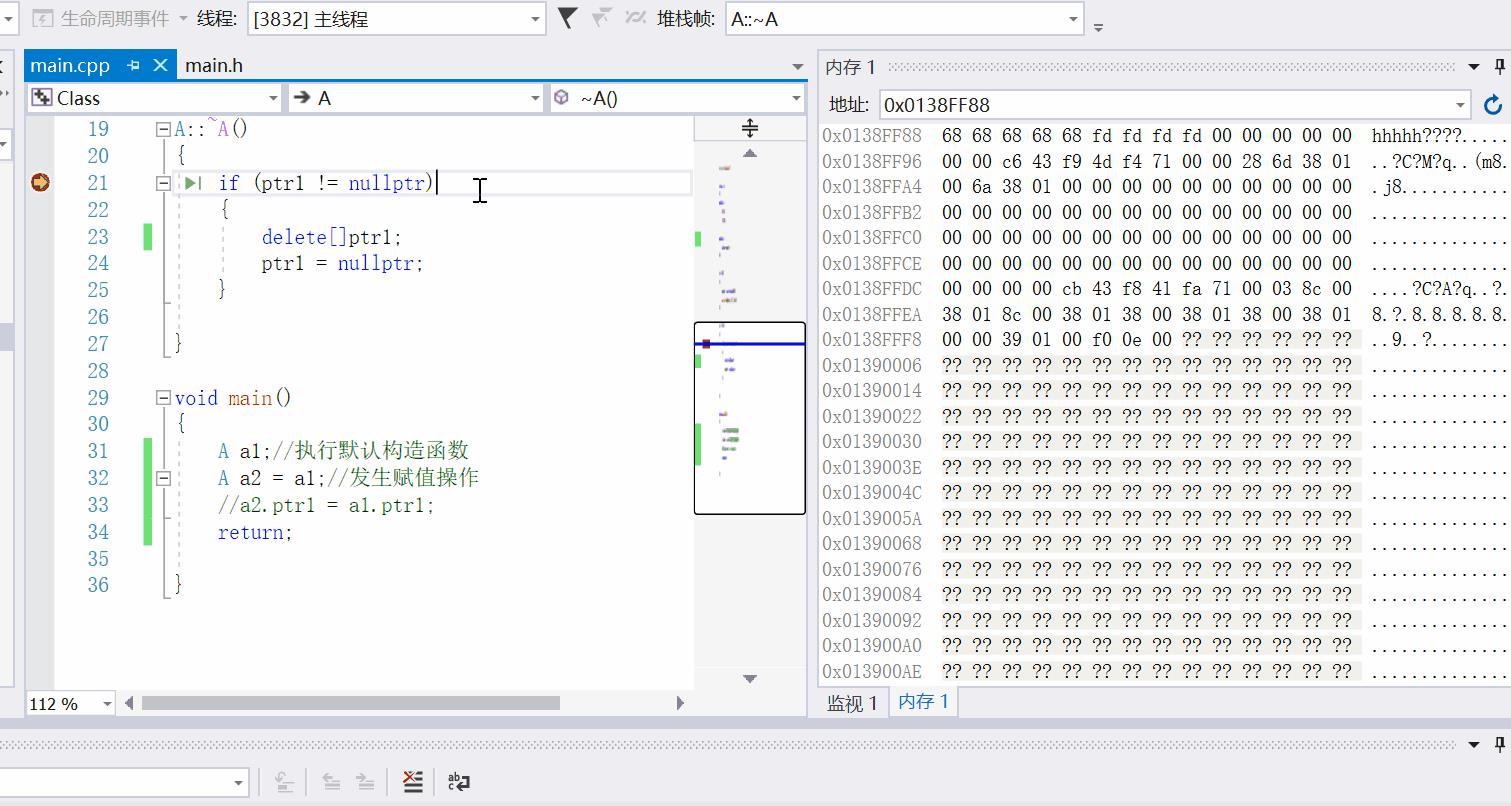Click line number 29 in the gutter
The height and width of the screenshot is (806, 1511).
98,398
